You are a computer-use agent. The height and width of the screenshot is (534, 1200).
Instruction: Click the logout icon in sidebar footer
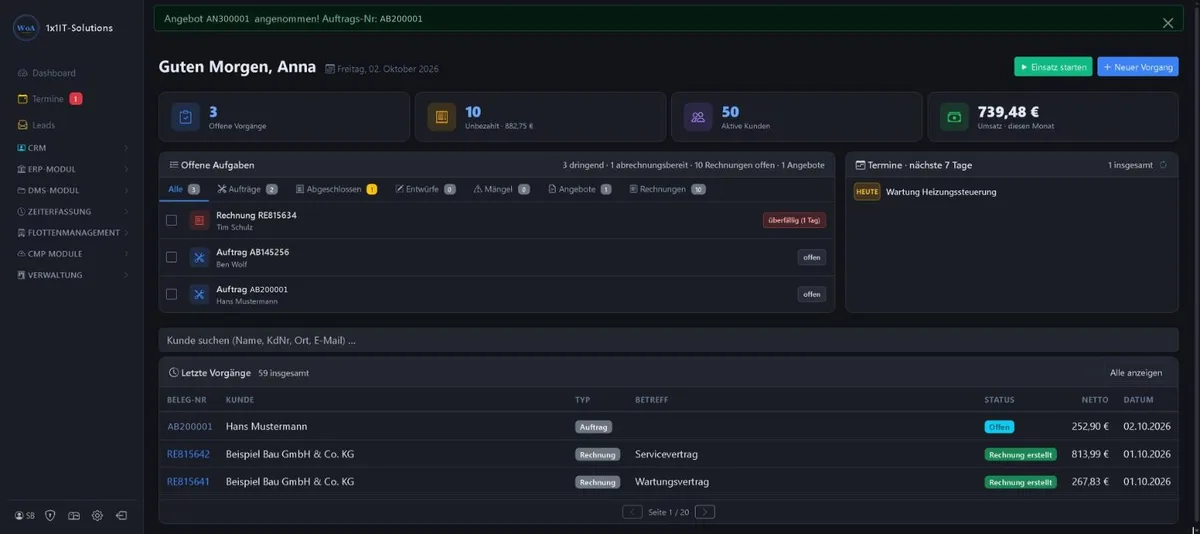tap(121, 515)
